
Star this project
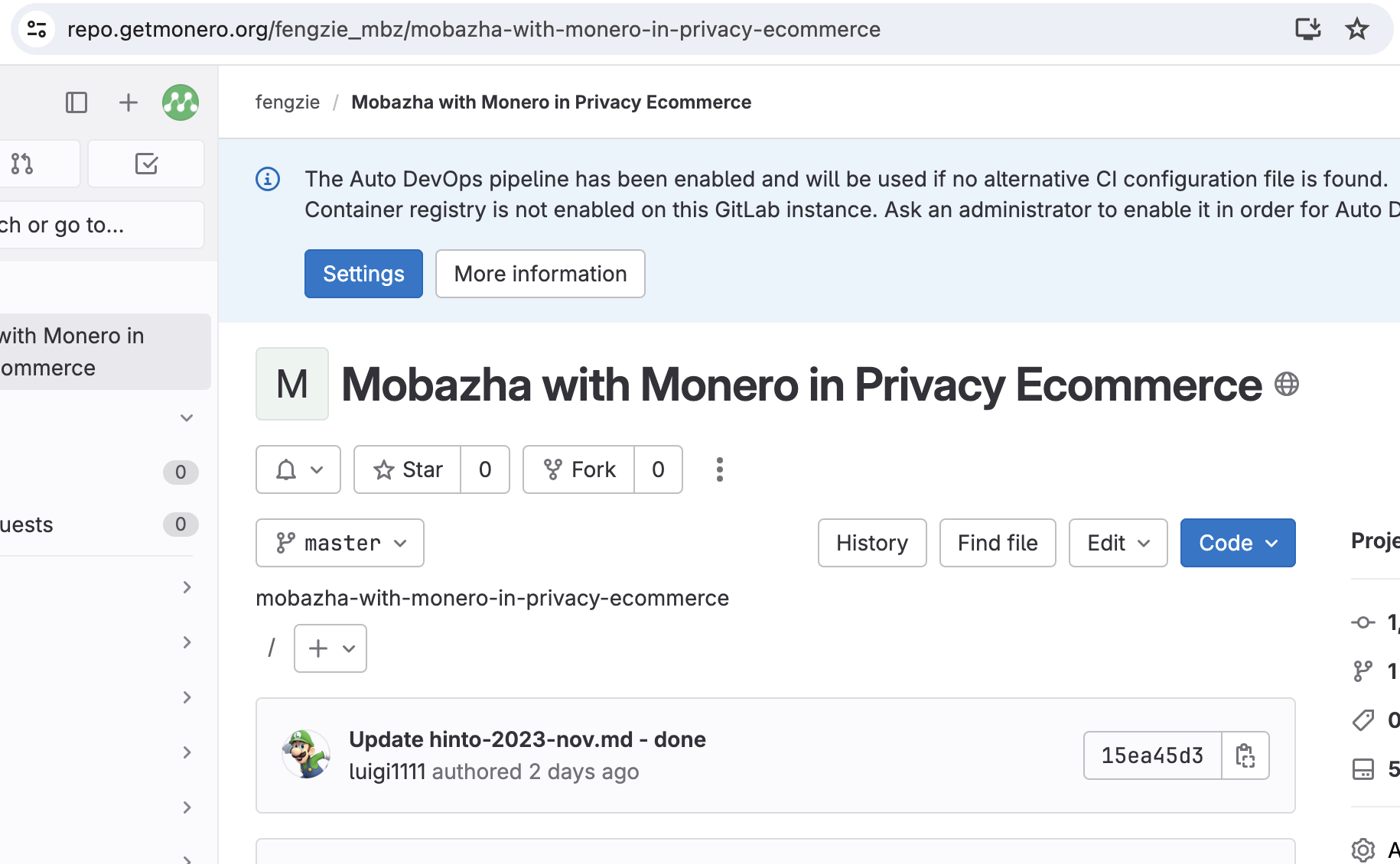point(408,469)
